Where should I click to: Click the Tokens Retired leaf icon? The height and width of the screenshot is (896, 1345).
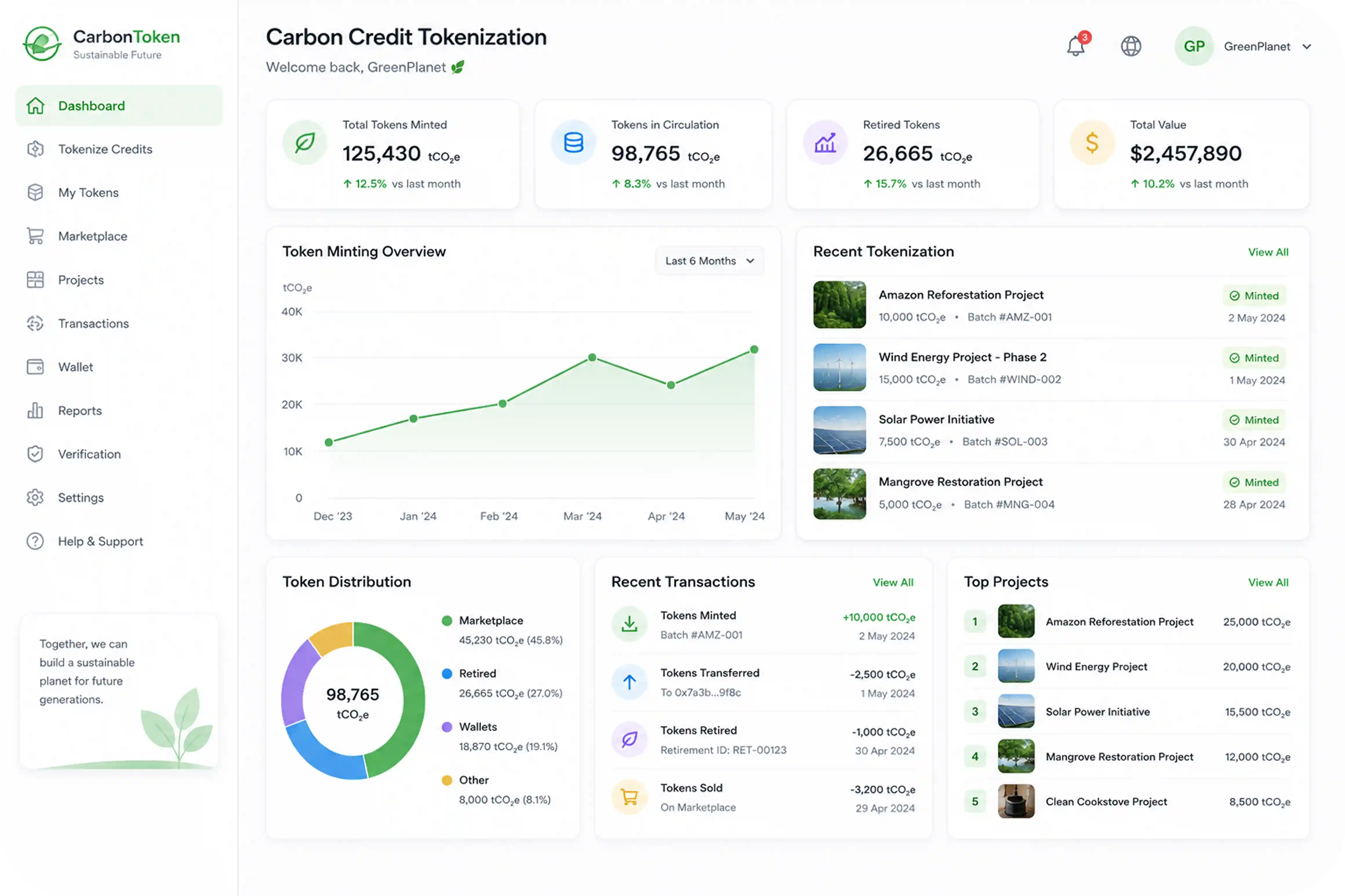tap(629, 740)
